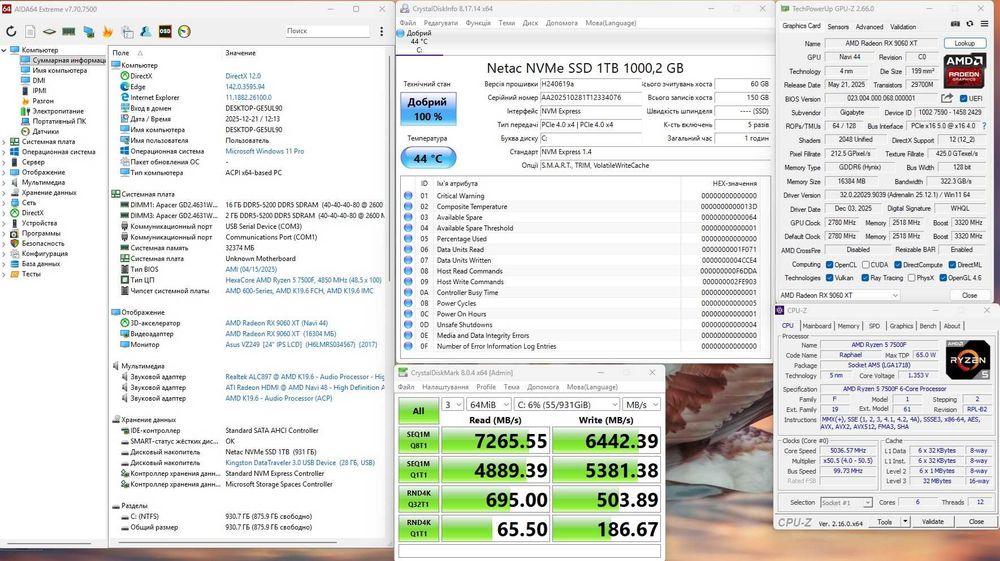1000x561 pixels.
Task: Open the drive dropdown C: 6% (55/931GiB)
Action: point(567,405)
